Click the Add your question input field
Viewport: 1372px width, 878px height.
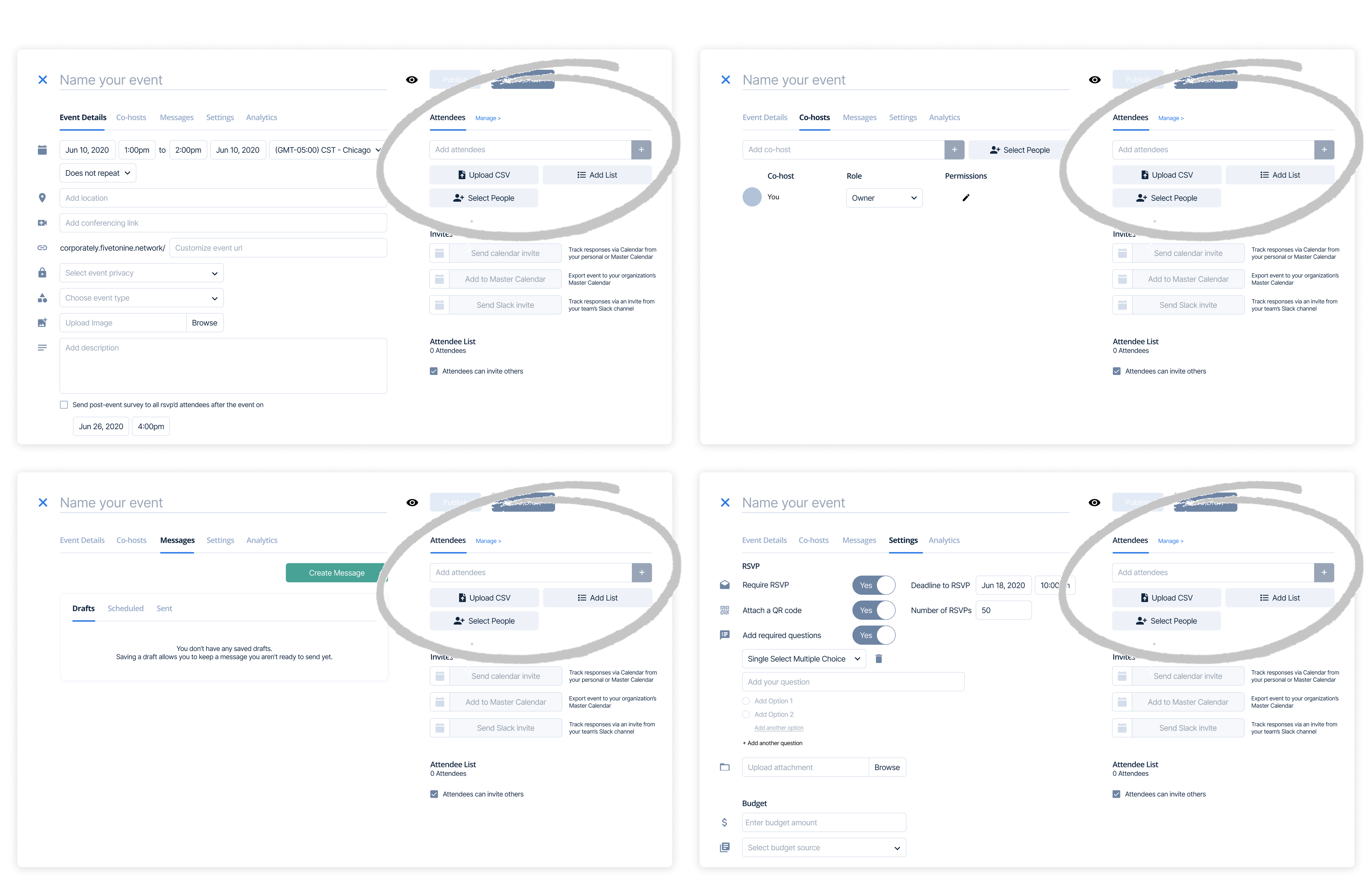853,682
